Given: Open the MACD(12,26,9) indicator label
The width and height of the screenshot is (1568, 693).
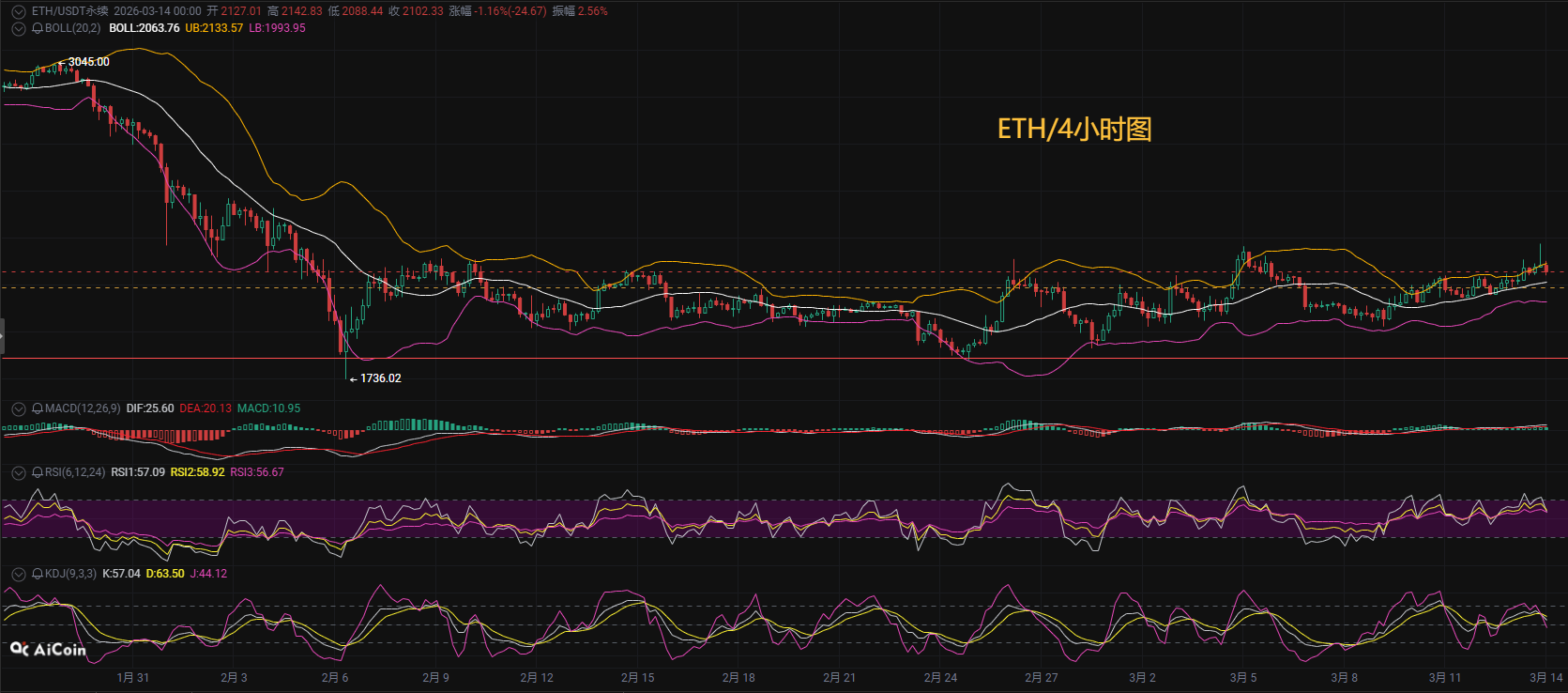Looking at the screenshot, I should point(83,408).
